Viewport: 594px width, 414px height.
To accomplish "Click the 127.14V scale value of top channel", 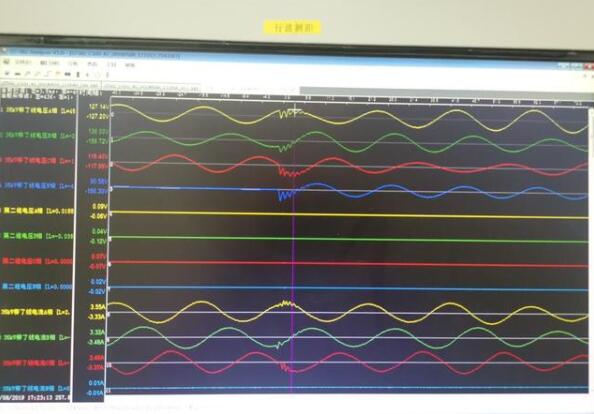I will pos(98,107).
